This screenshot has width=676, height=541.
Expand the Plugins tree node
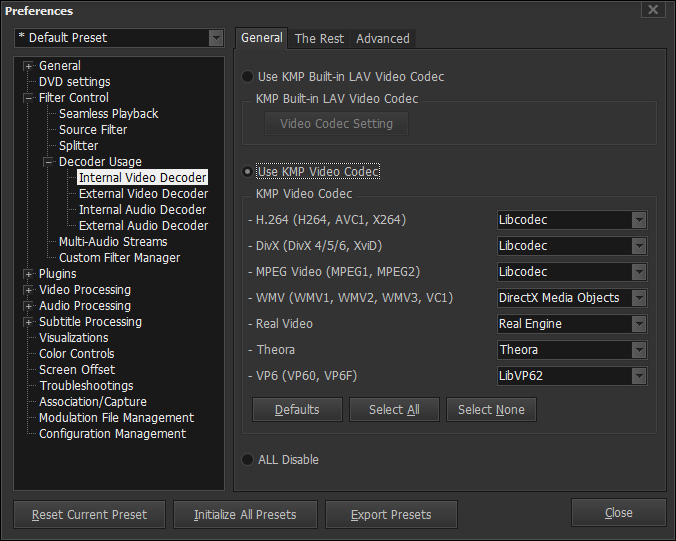tap(28, 274)
